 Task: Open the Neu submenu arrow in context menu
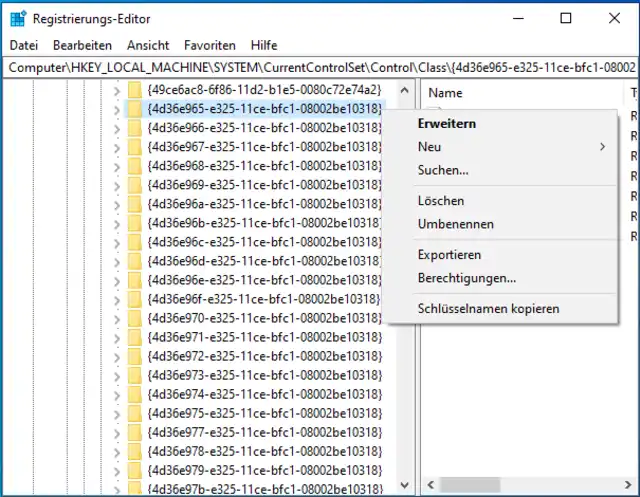coord(602,147)
